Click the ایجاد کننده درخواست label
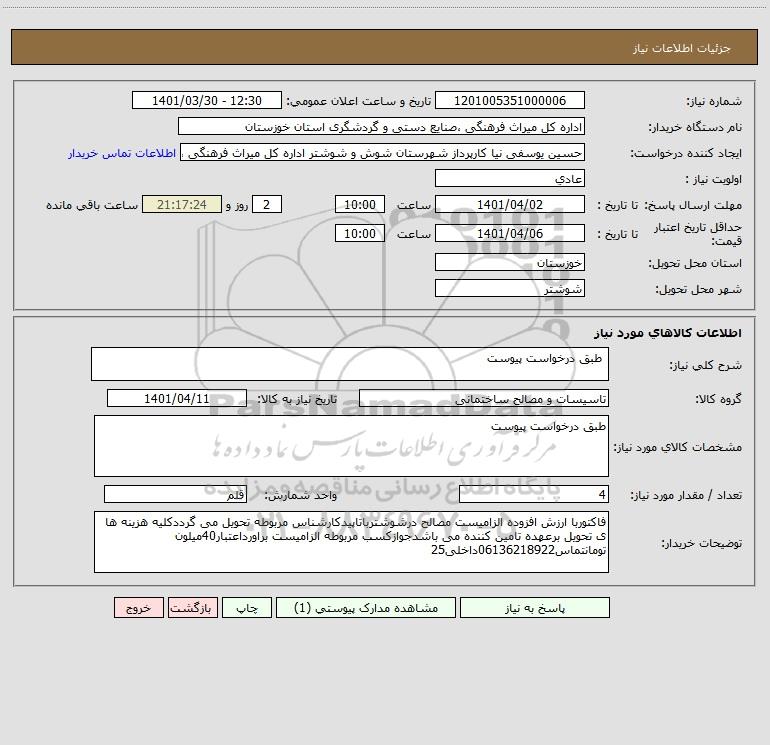This screenshot has width=770, height=745. pyautogui.click(x=686, y=154)
